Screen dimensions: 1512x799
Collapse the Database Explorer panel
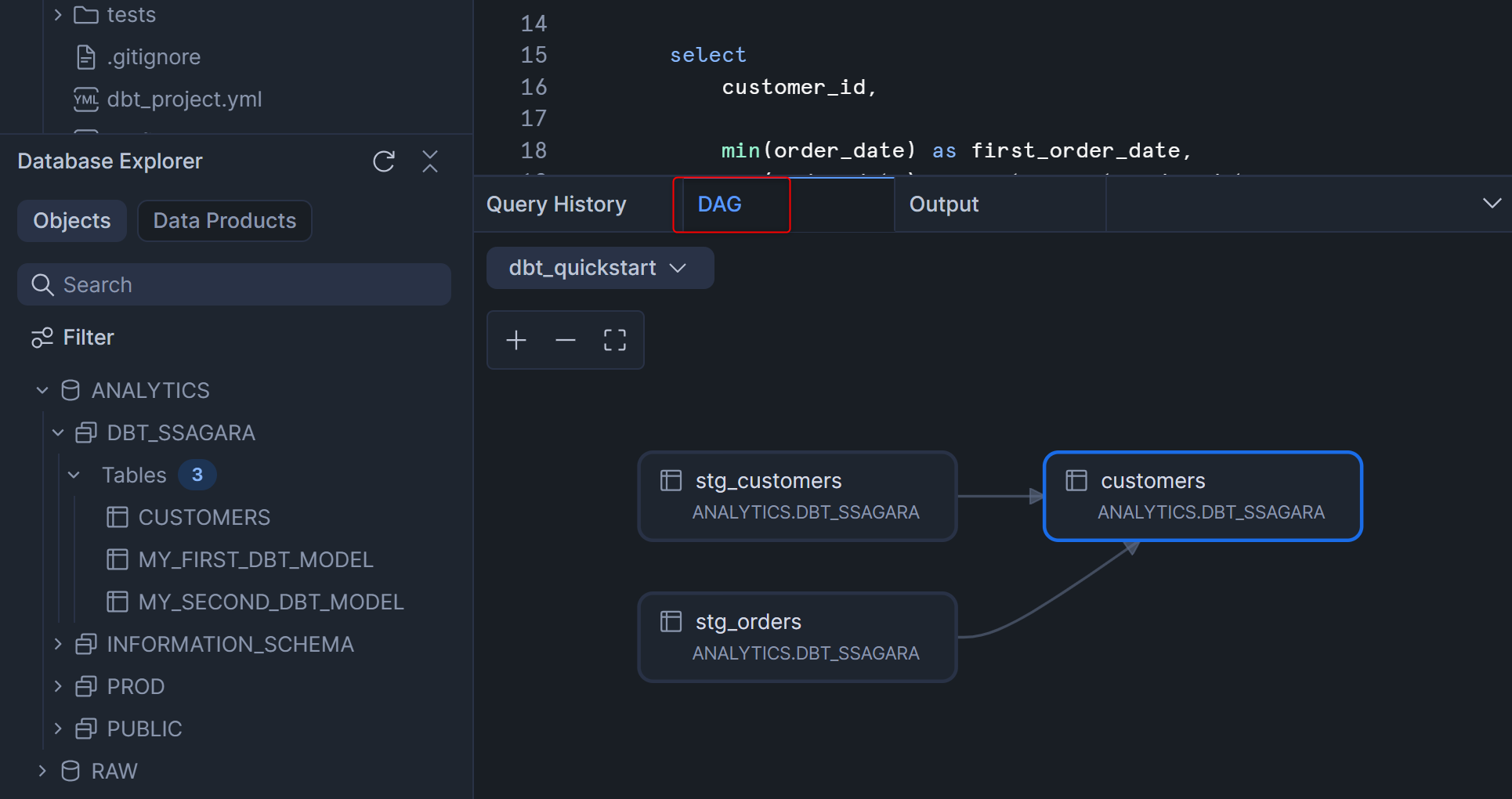(x=430, y=161)
